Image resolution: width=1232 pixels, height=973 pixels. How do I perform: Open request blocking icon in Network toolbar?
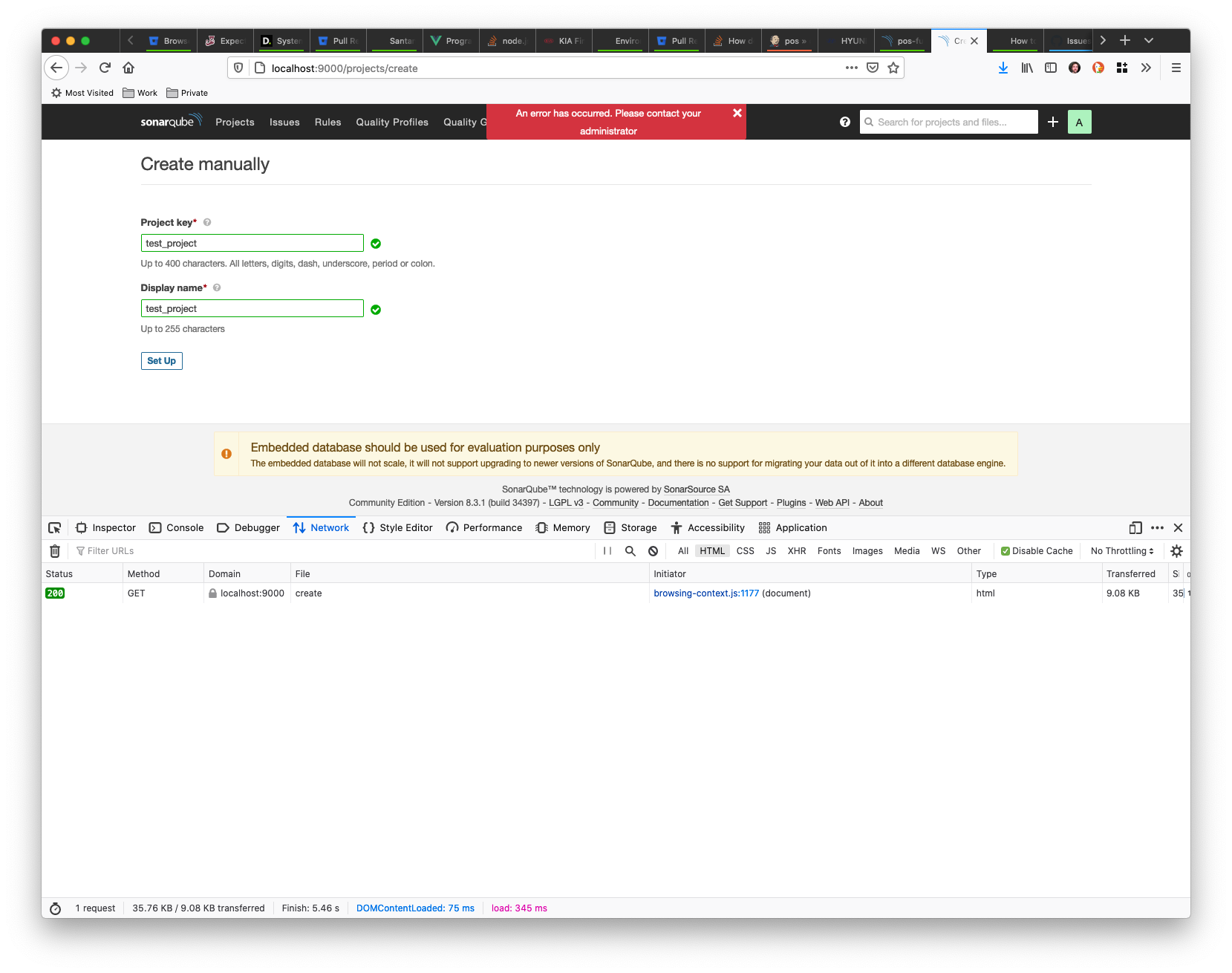tap(654, 551)
